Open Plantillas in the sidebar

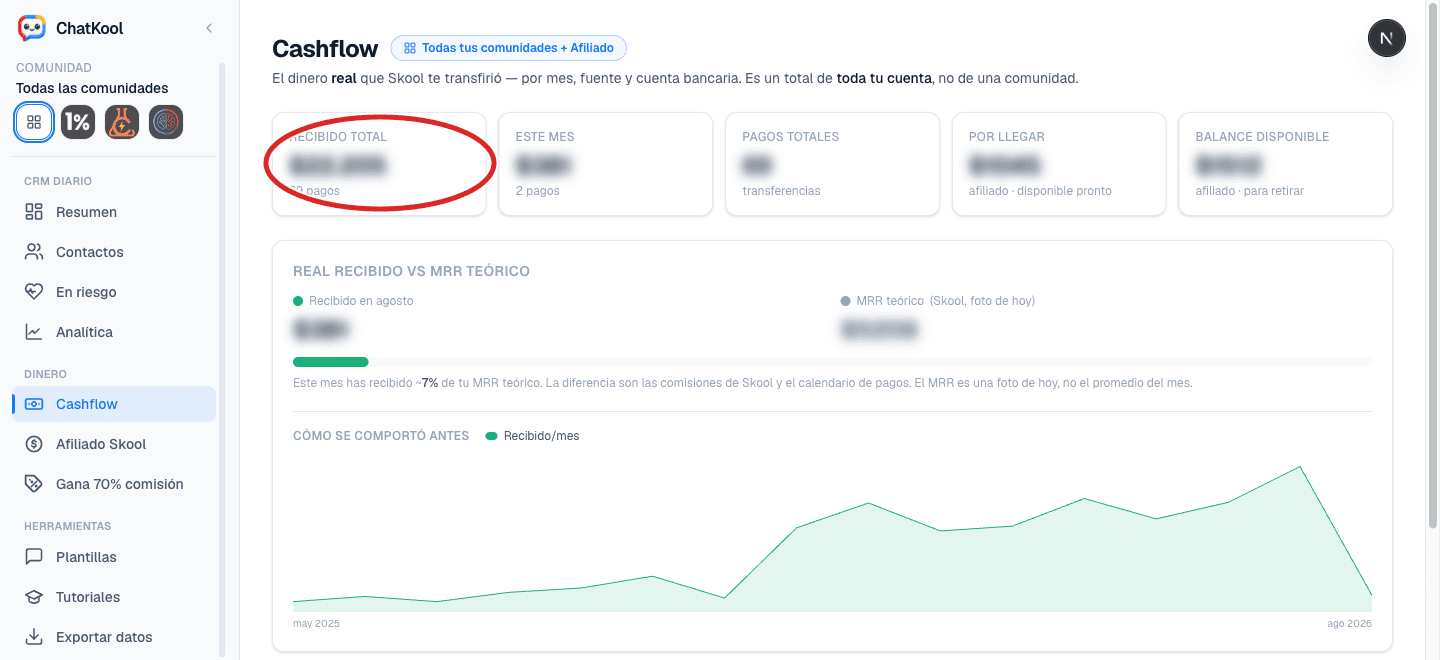[x=114, y=557]
